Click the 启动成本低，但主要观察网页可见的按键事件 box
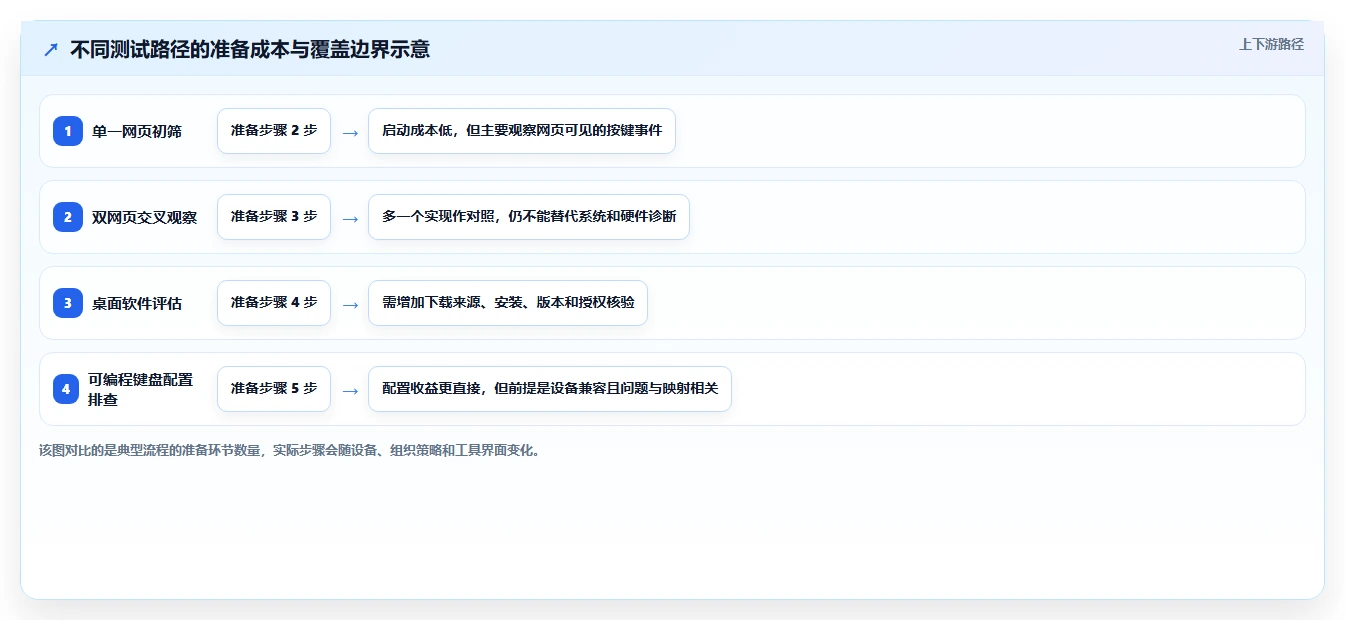The height and width of the screenshot is (620, 1345). 522,131
